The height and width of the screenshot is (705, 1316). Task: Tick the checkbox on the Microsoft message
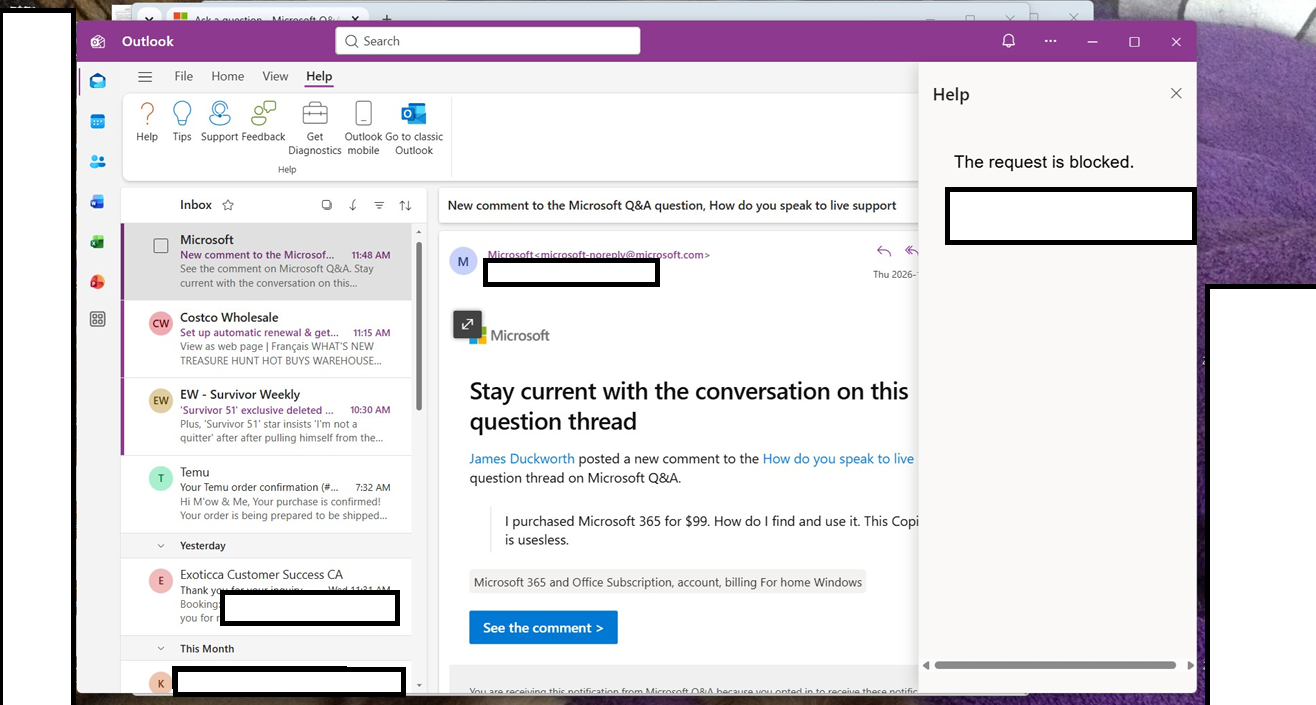161,246
